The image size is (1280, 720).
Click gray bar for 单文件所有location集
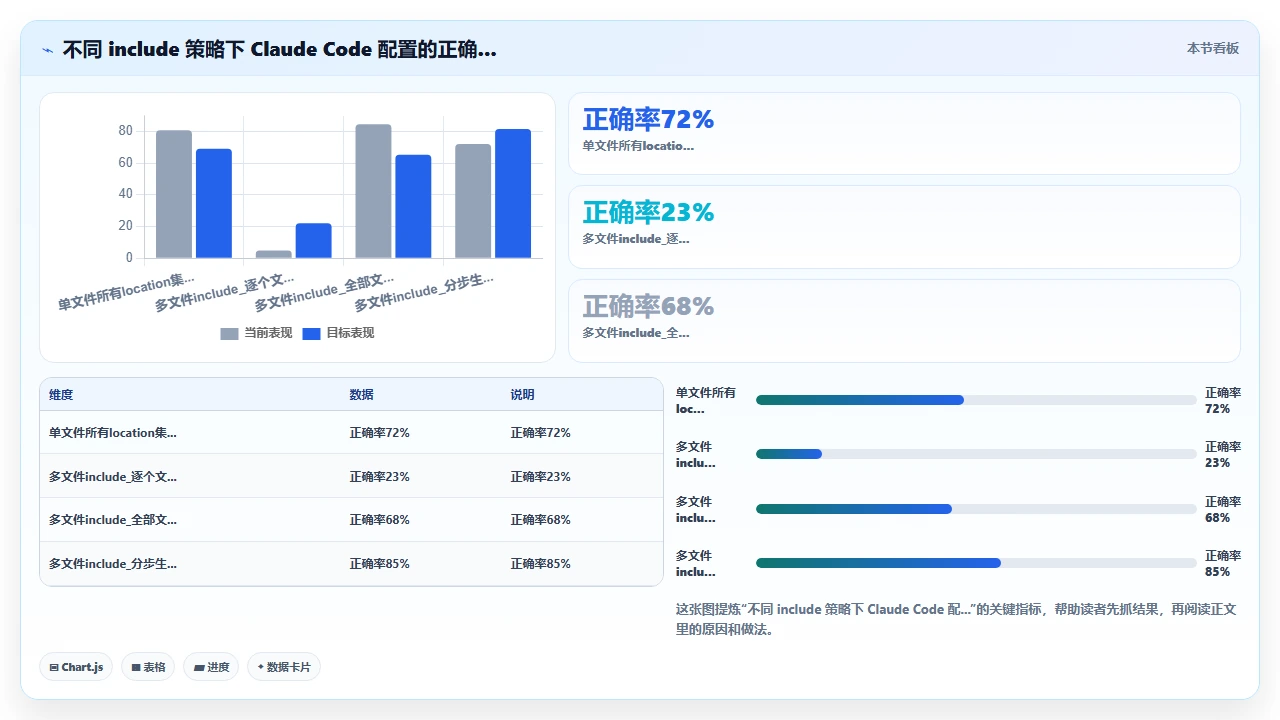coord(174,194)
